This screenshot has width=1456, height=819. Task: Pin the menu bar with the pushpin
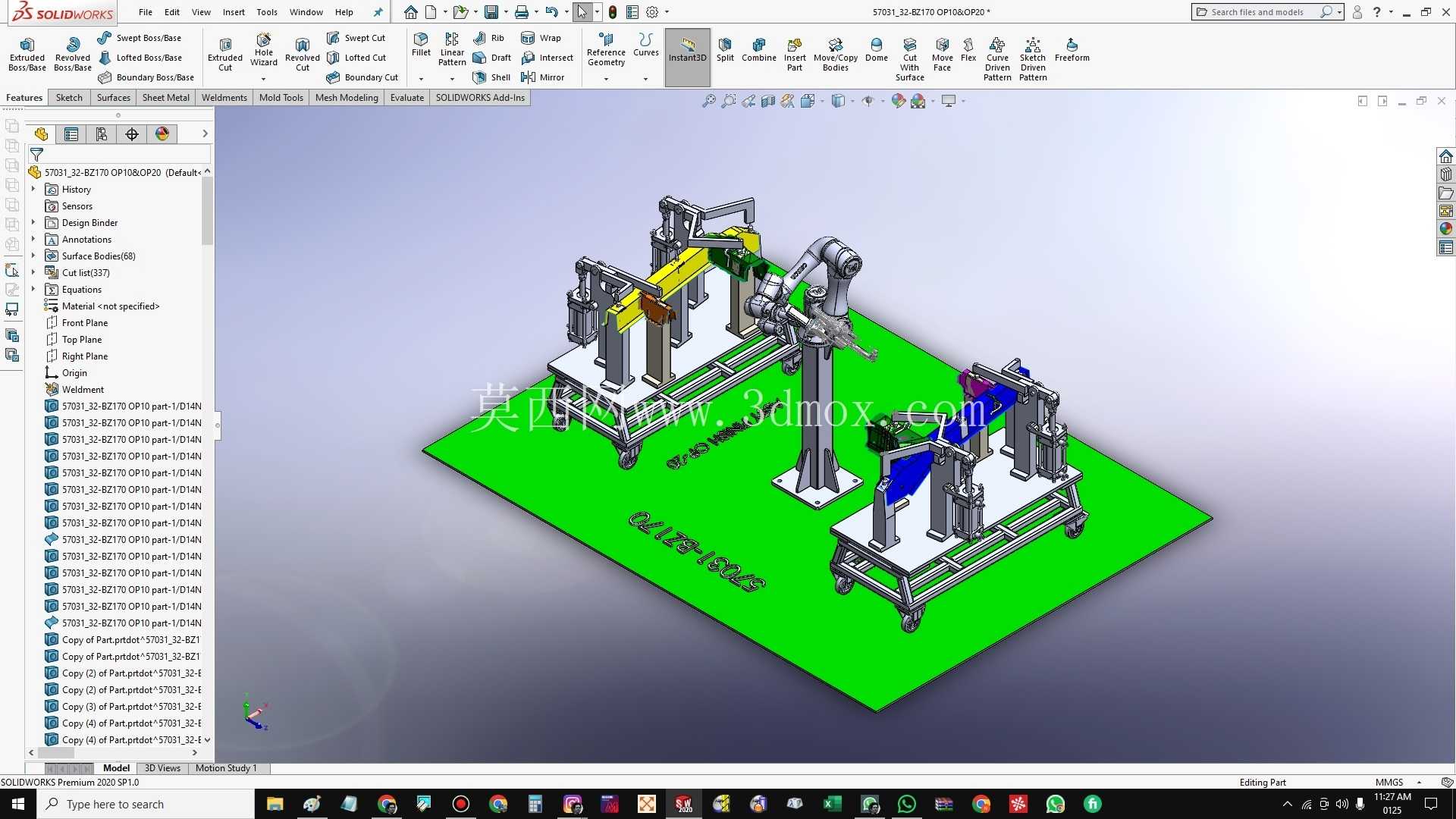378,12
